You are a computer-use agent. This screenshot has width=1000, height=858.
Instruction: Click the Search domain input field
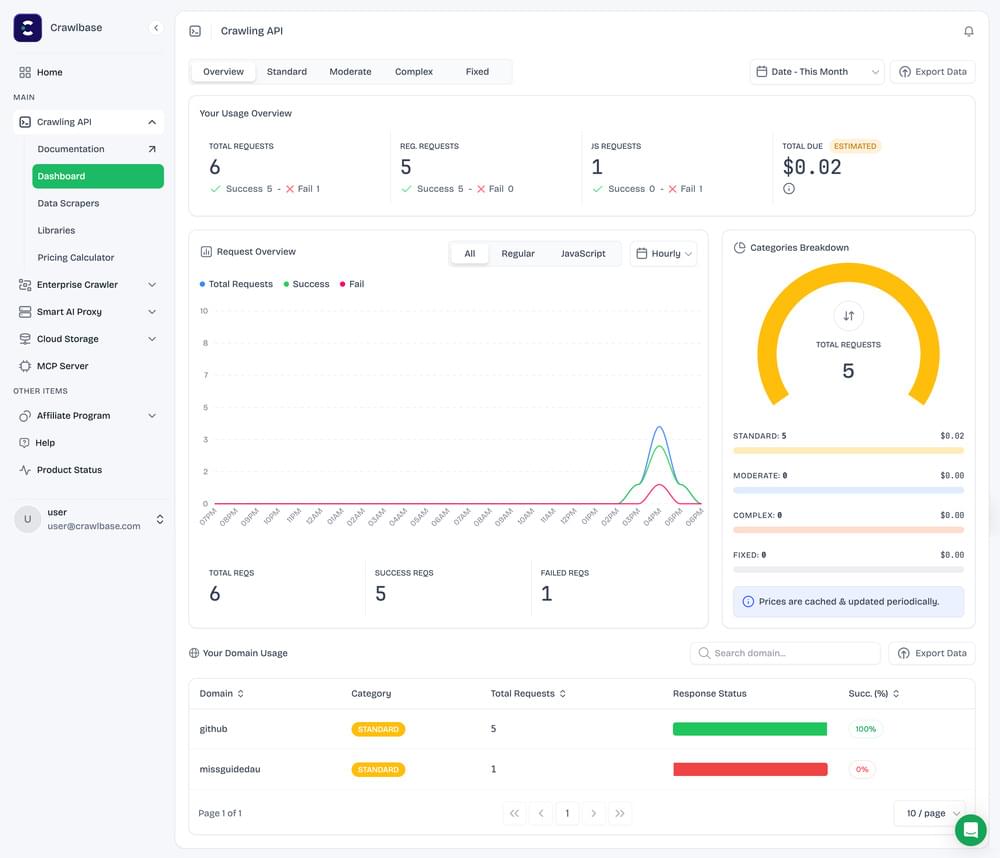click(x=785, y=653)
